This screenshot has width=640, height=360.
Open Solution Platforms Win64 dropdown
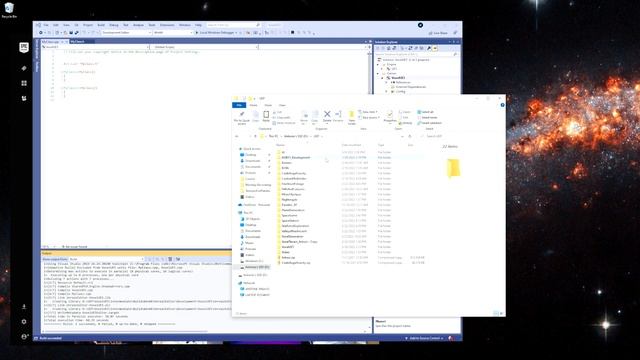[173, 33]
